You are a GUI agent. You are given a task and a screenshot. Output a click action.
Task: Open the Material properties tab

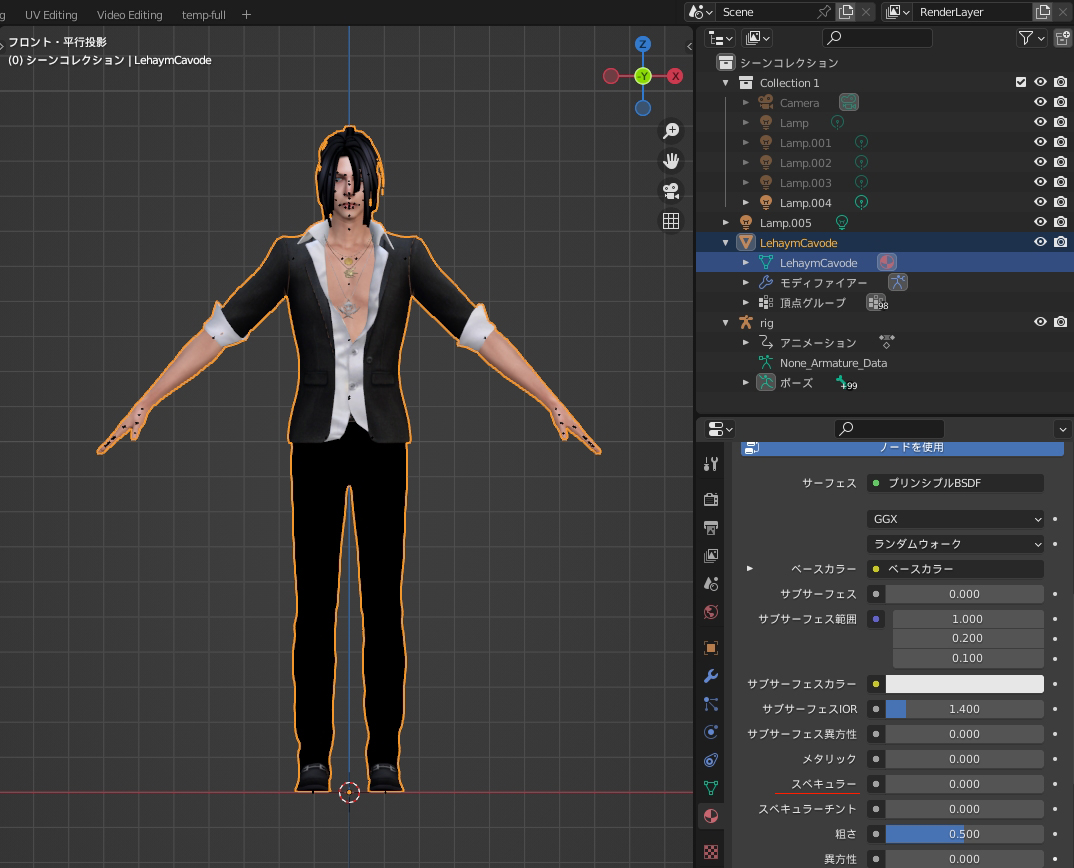pos(711,816)
